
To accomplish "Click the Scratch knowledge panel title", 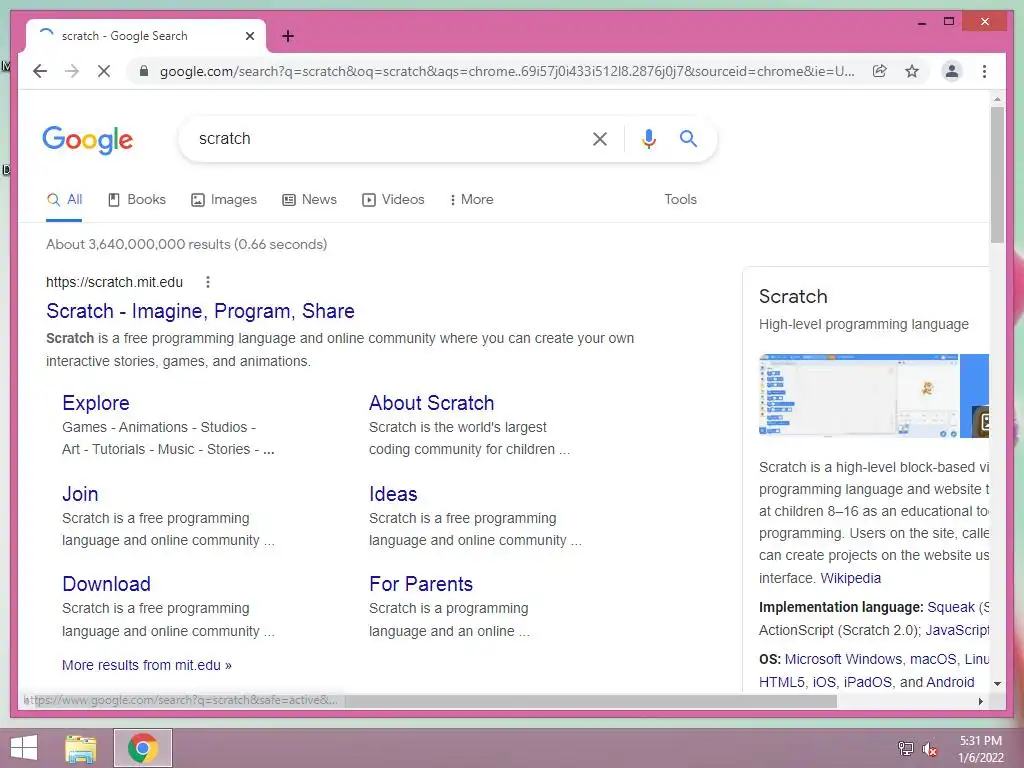I will point(793,296).
